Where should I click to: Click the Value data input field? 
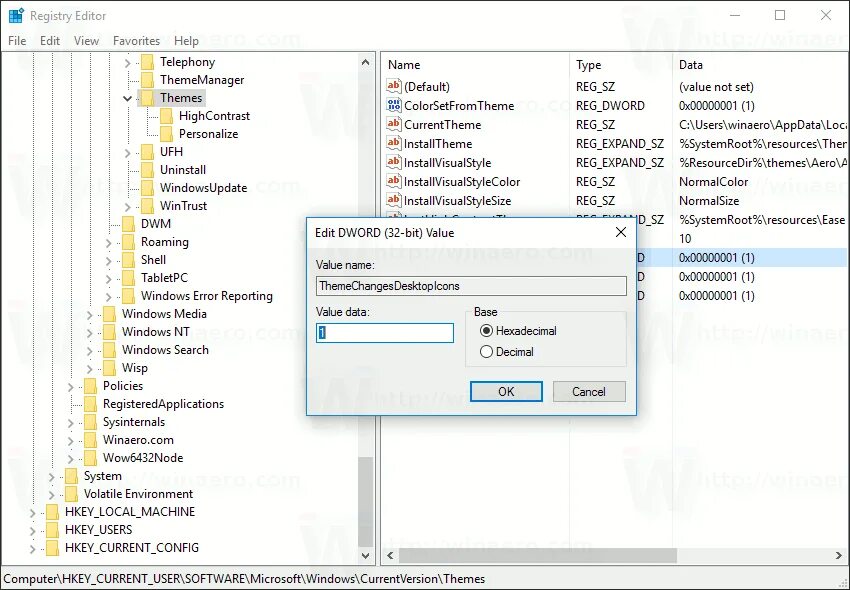click(x=385, y=332)
